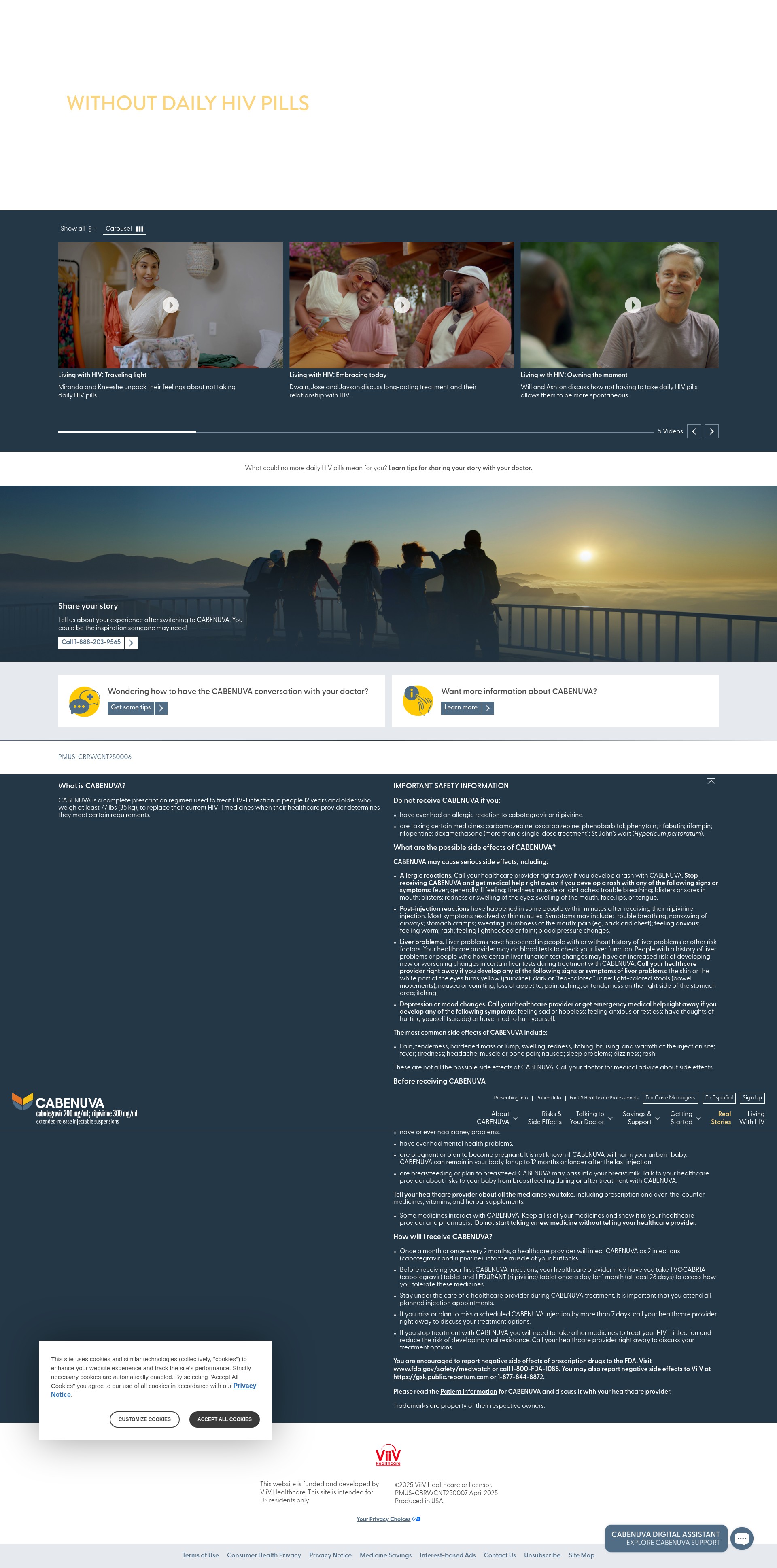Open Terms of Use footer link

tap(200, 1555)
